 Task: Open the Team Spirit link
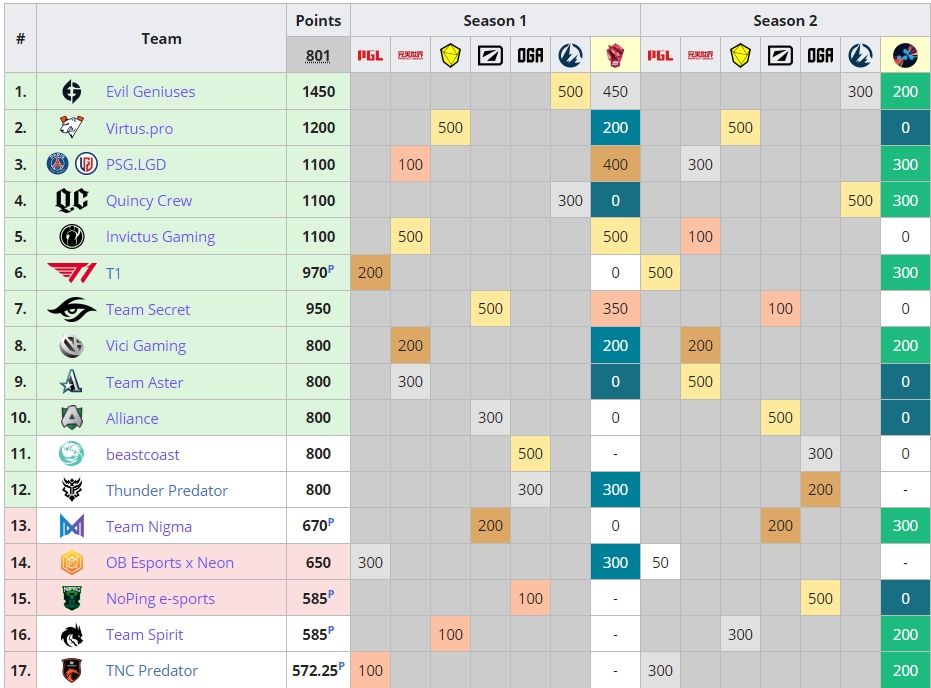tap(144, 635)
